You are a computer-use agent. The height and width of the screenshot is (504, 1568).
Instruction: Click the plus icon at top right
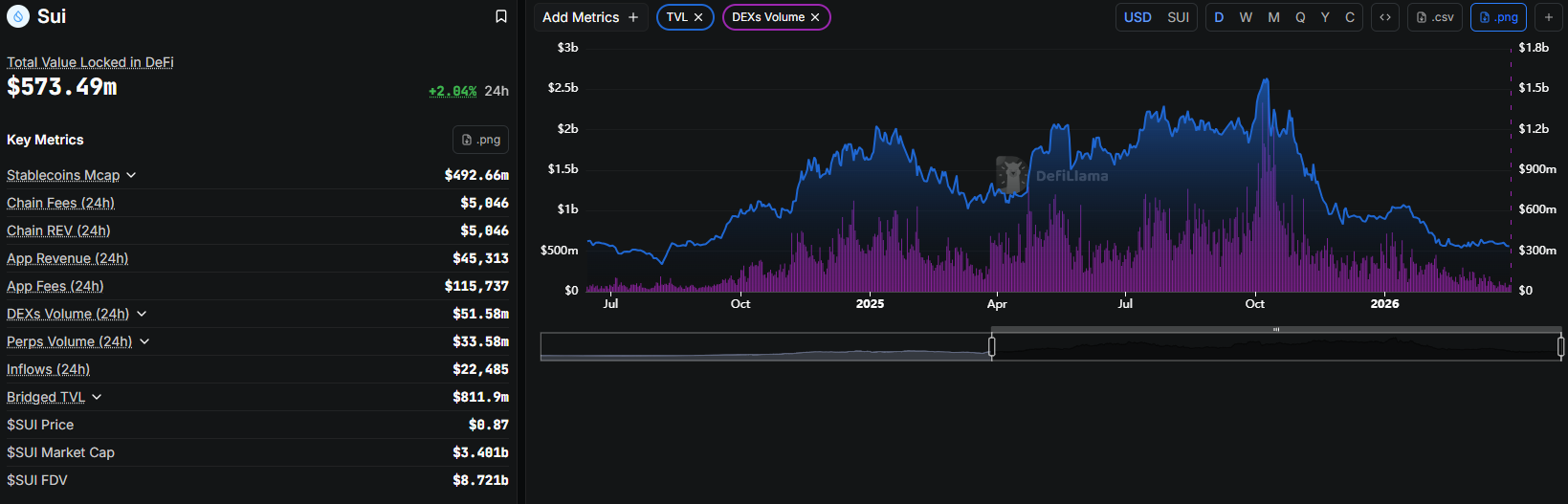pyautogui.click(x=1548, y=17)
